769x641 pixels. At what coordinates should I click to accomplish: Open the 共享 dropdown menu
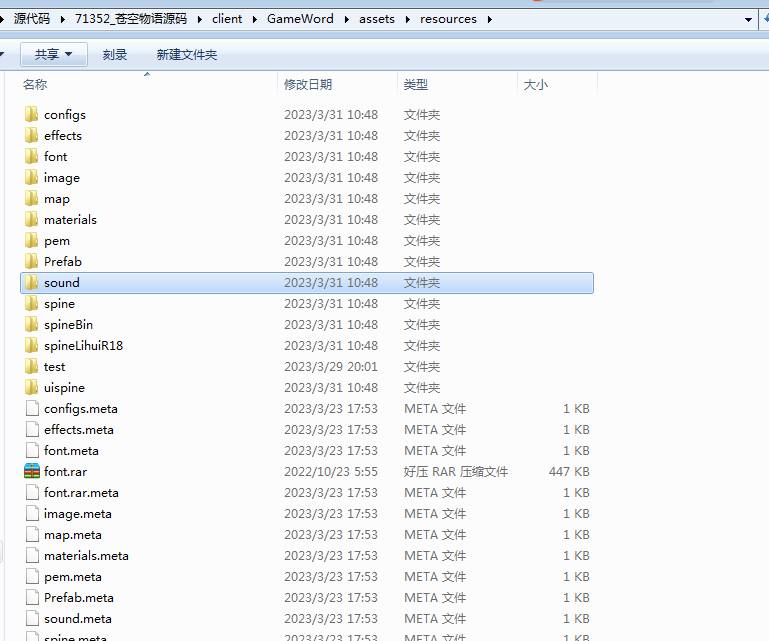[x=54, y=55]
